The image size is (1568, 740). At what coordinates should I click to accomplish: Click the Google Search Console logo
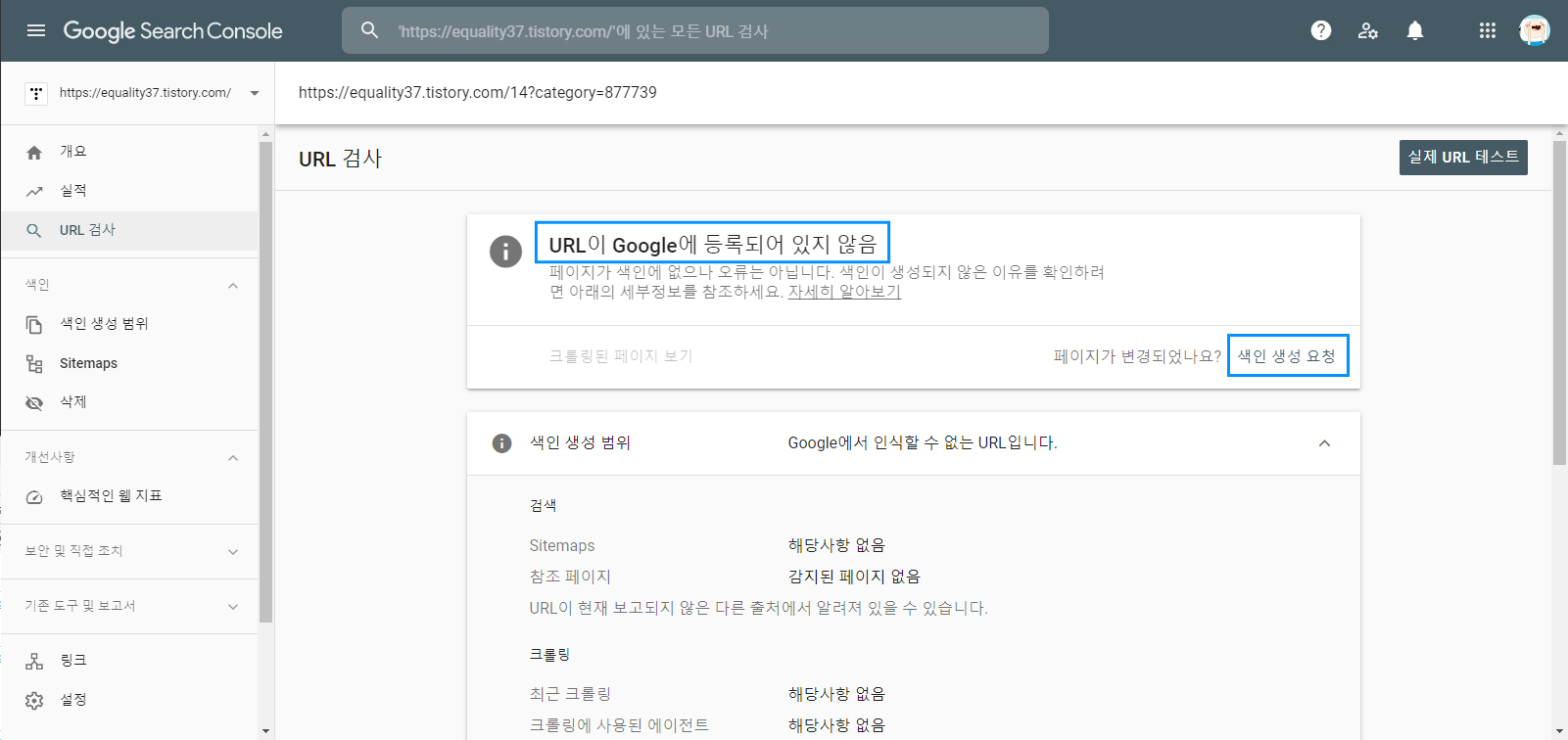pos(172,31)
